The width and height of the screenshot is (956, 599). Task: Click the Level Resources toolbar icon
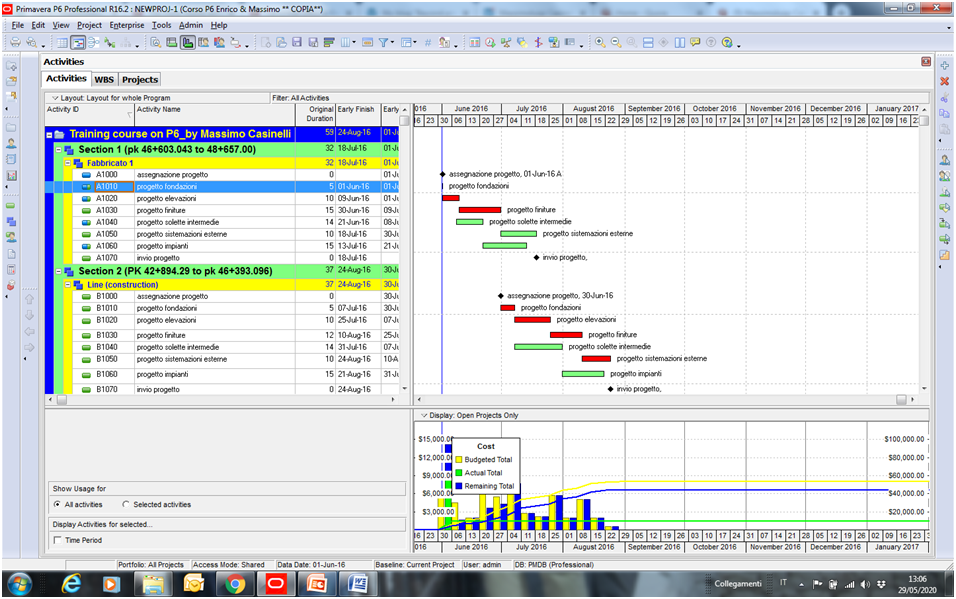(506, 42)
